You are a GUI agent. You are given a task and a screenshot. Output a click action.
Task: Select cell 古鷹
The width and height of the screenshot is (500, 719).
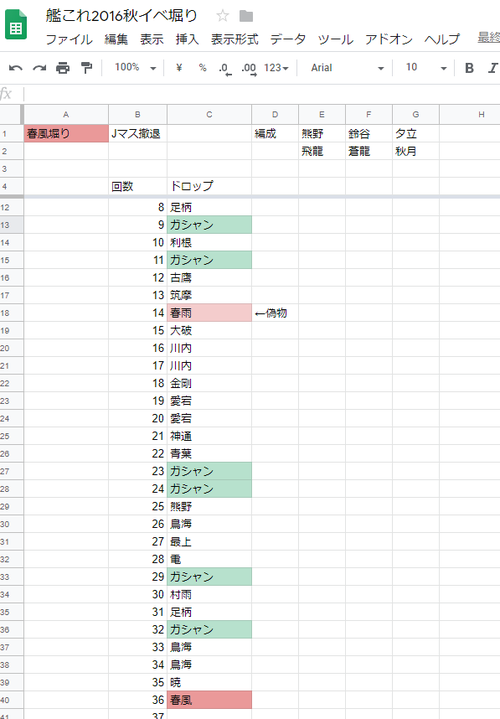209,277
